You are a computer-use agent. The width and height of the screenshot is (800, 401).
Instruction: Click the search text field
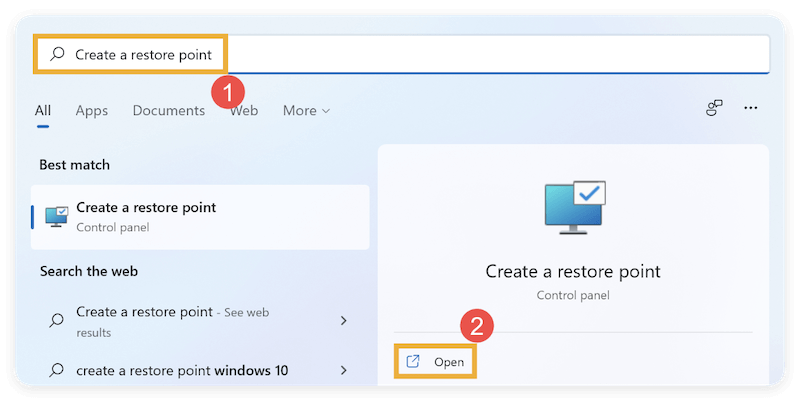[402, 54]
